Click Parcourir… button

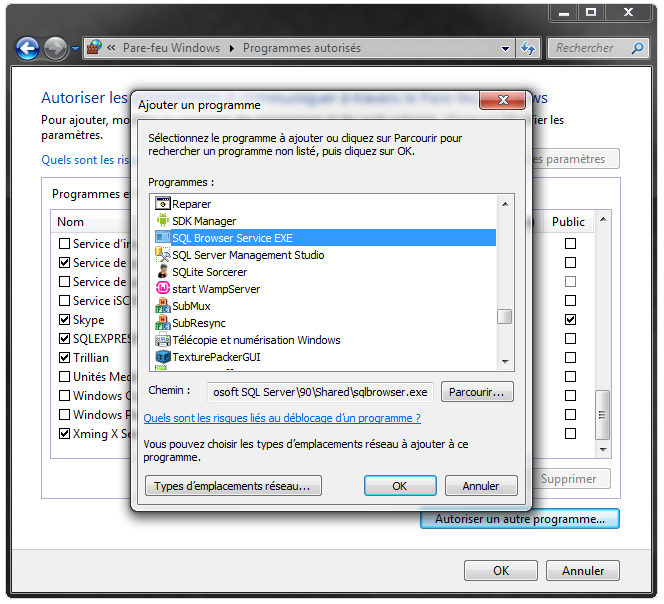pyautogui.click(x=477, y=392)
